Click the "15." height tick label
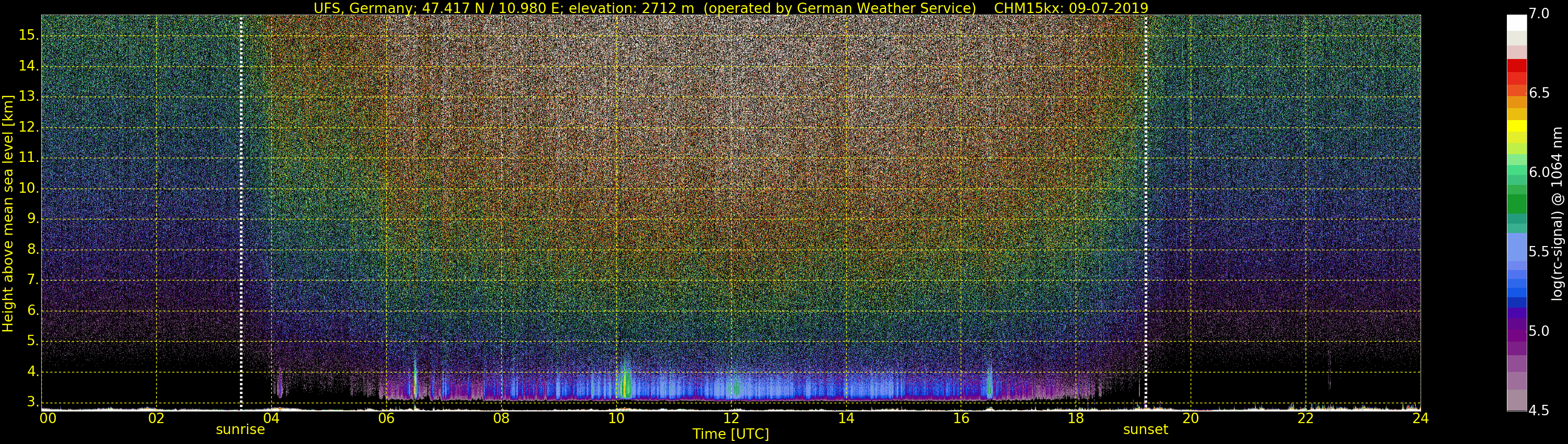1568x444 pixels. (29, 36)
